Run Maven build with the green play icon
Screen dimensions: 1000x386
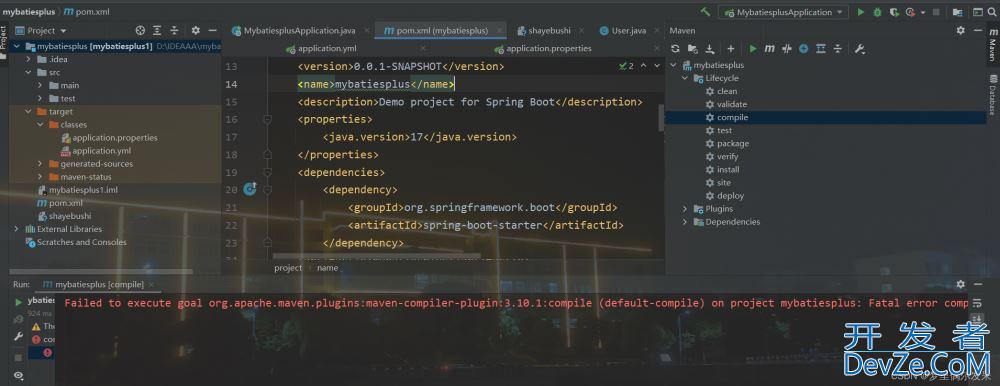coord(753,48)
